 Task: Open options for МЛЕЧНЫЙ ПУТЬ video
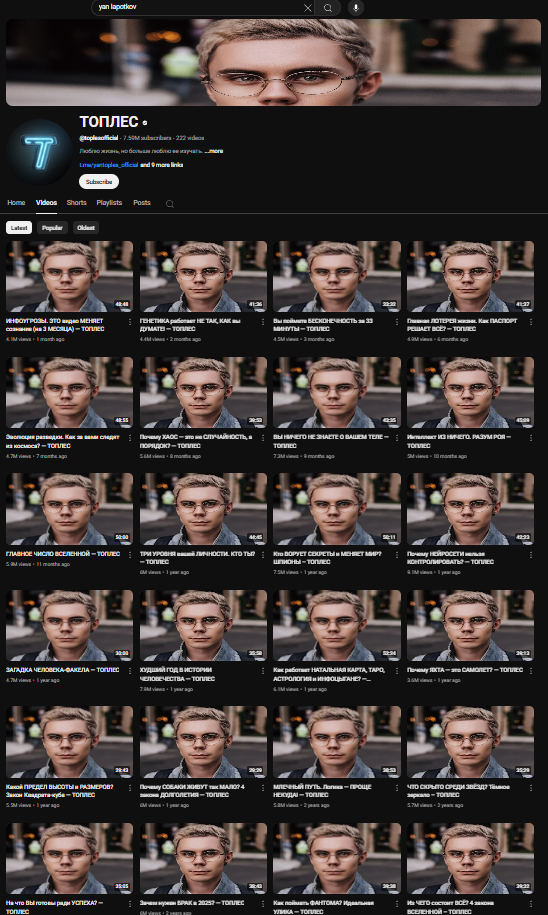tap(397, 787)
